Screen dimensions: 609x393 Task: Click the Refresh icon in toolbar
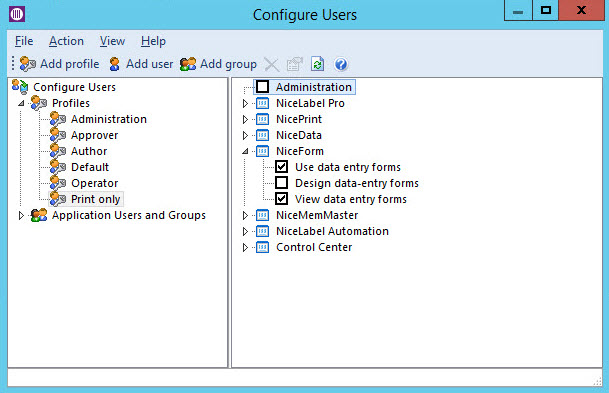(317, 64)
